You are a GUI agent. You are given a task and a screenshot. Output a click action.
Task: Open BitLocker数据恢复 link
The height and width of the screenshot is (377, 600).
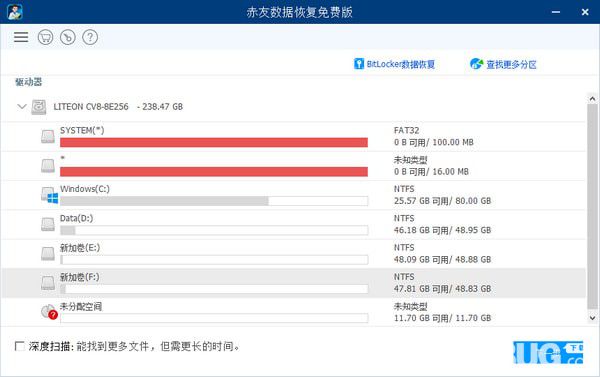coord(401,64)
